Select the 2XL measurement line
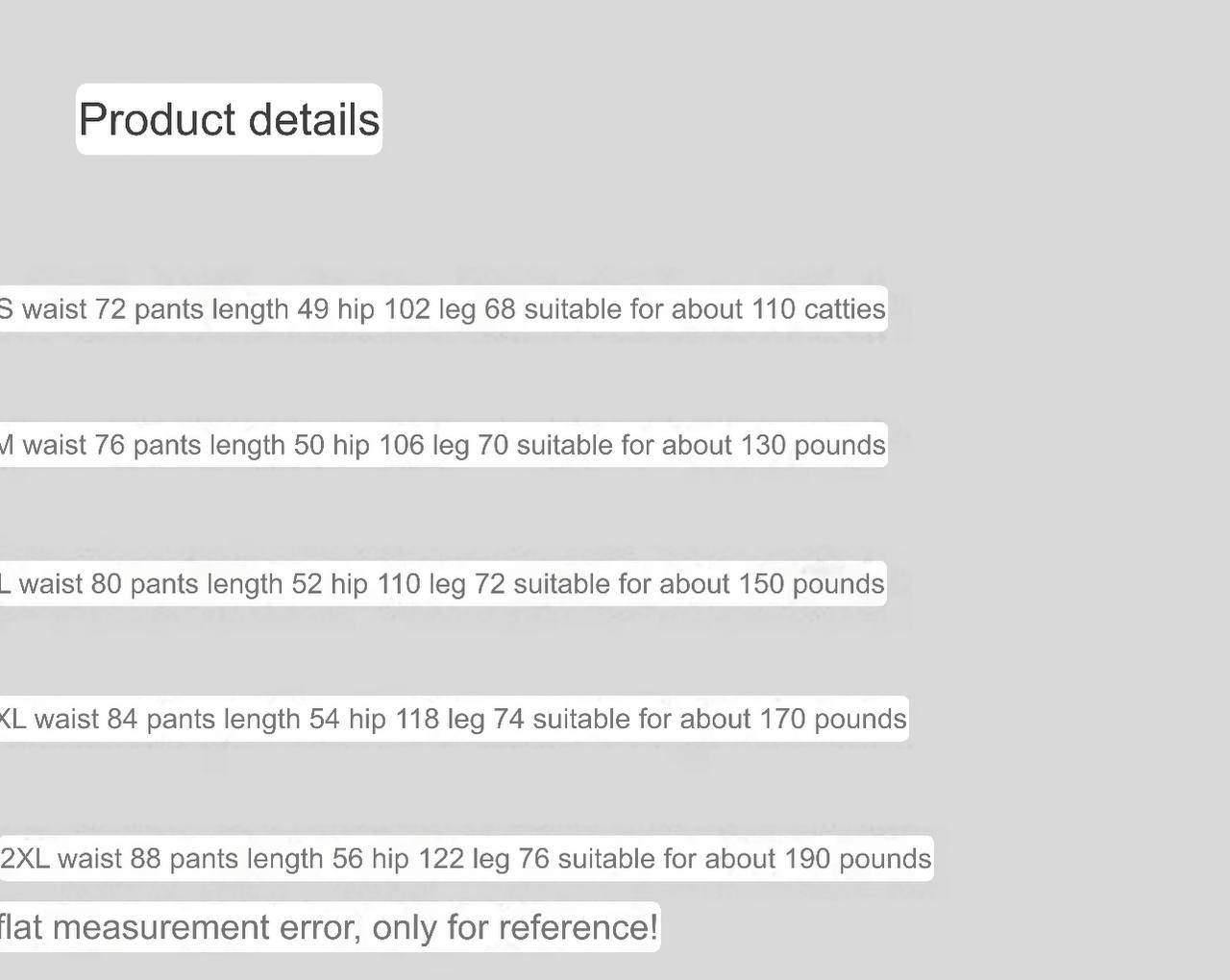1230x980 pixels. (x=466, y=859)
